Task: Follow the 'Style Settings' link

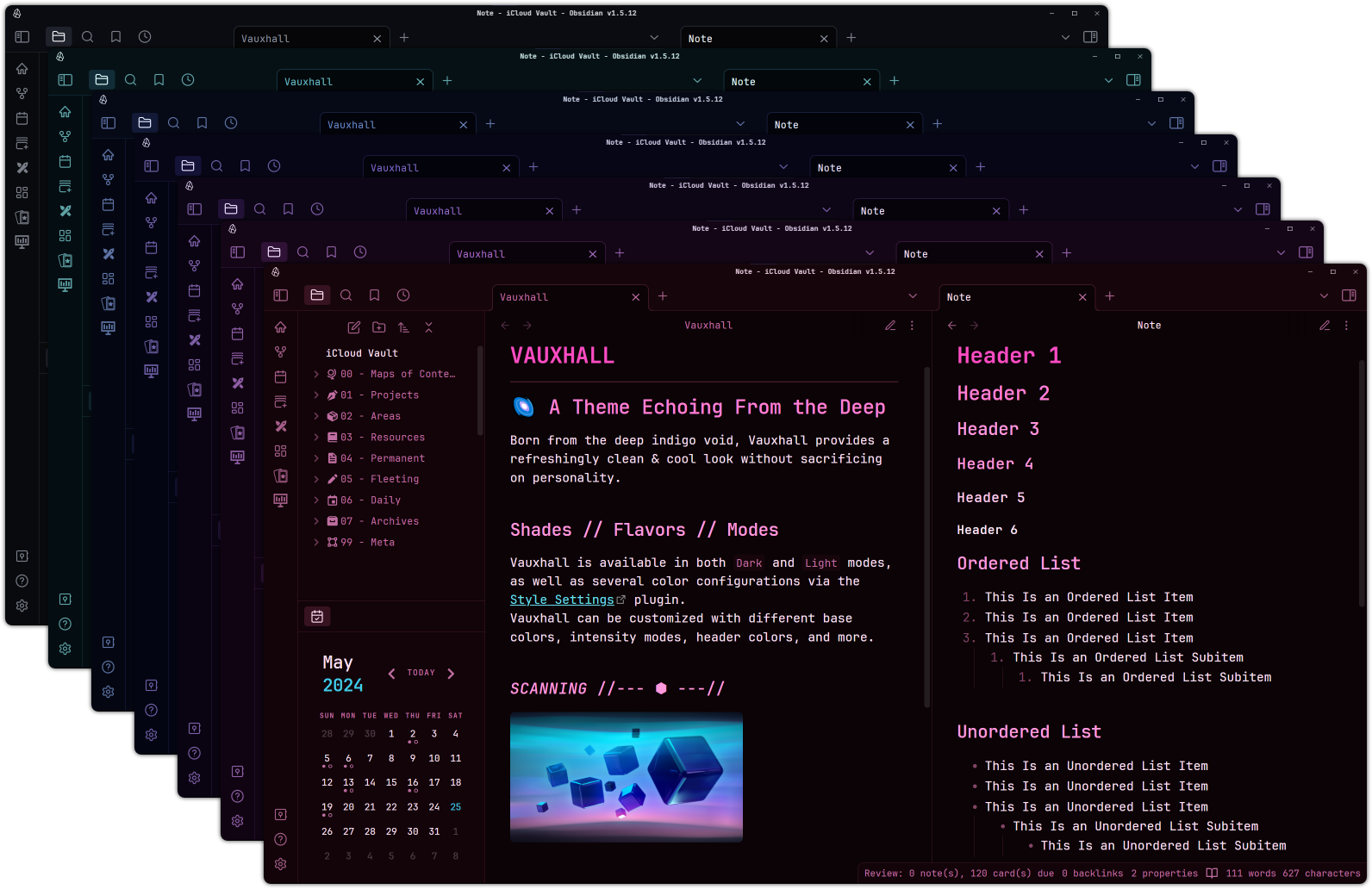Action: coord(562,600)
